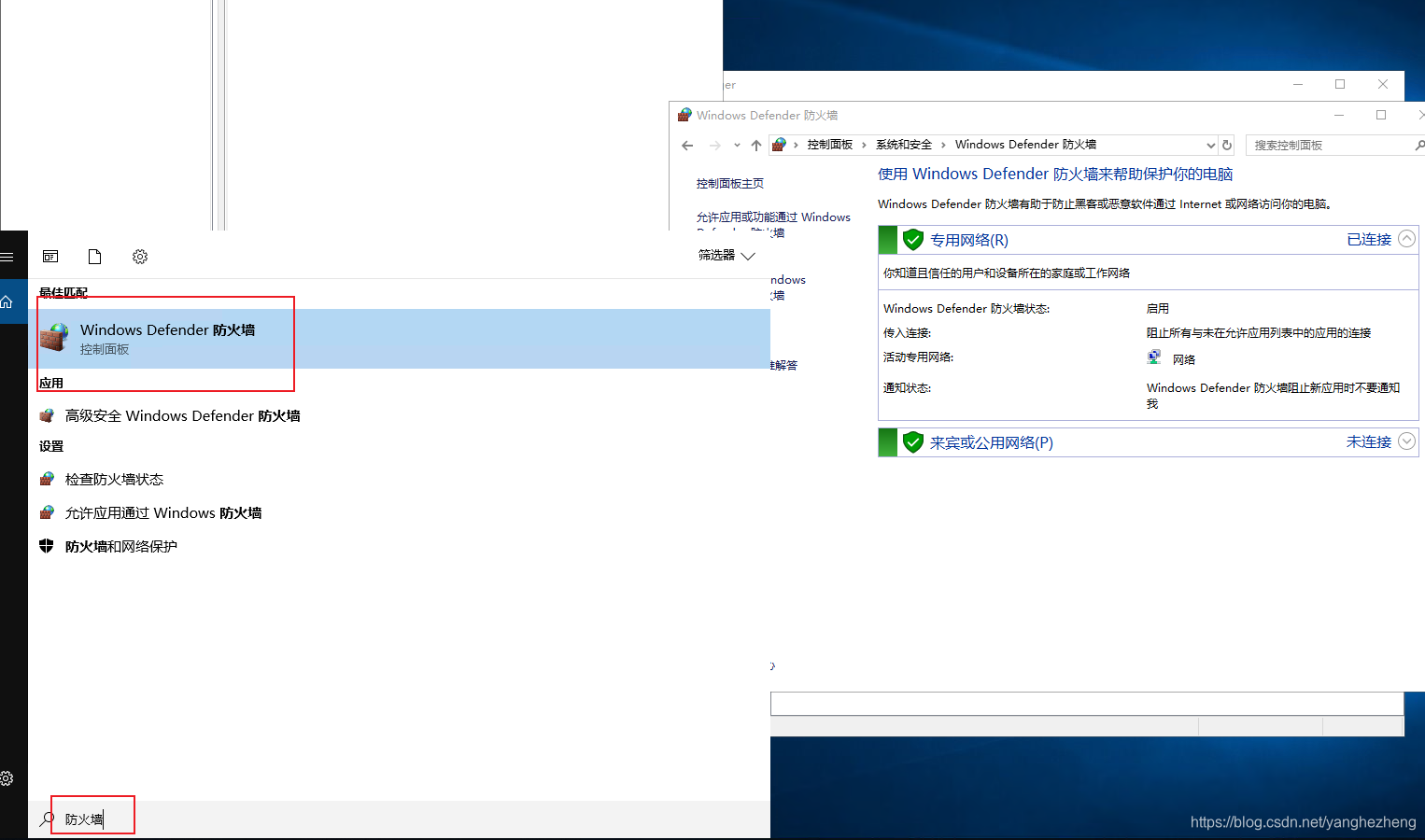Viewport: 1425px width, 840px height.
Task: Click the 已连接 status text
Action: [x=1369, y=240]
